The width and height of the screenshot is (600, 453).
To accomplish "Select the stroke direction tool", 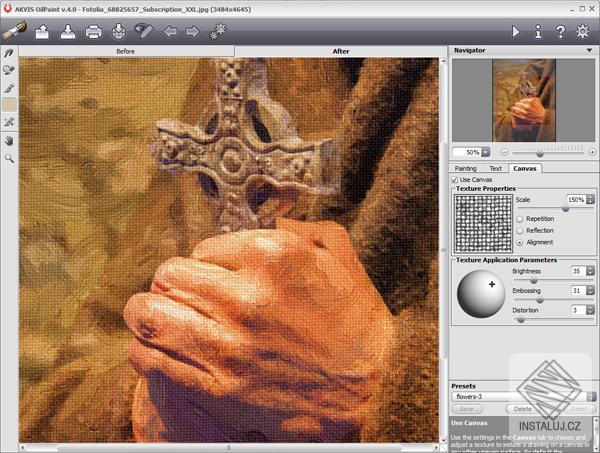I will (9, 53).
